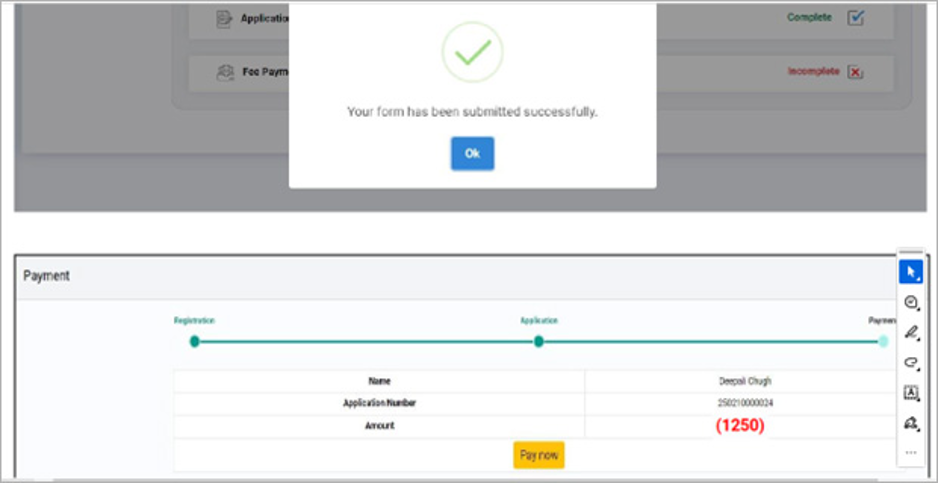Click the Amount label cell
This screenshot has height=483, width=938.
pyautogui.click(x=379, y=426)
